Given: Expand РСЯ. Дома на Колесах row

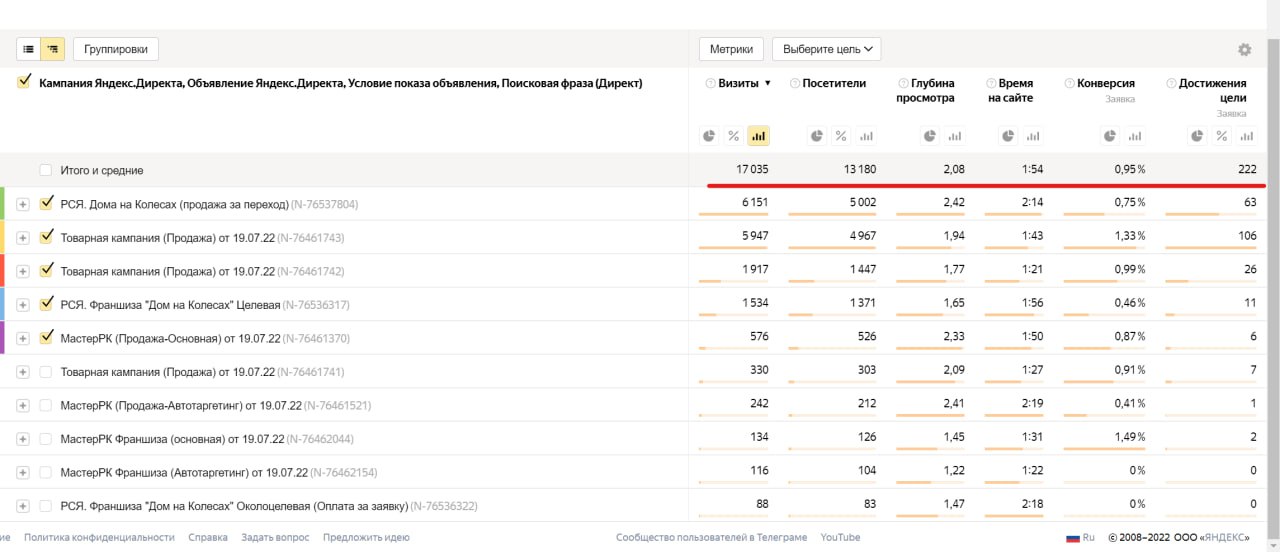Looking at the screenshot, I should tap(23, 205).
